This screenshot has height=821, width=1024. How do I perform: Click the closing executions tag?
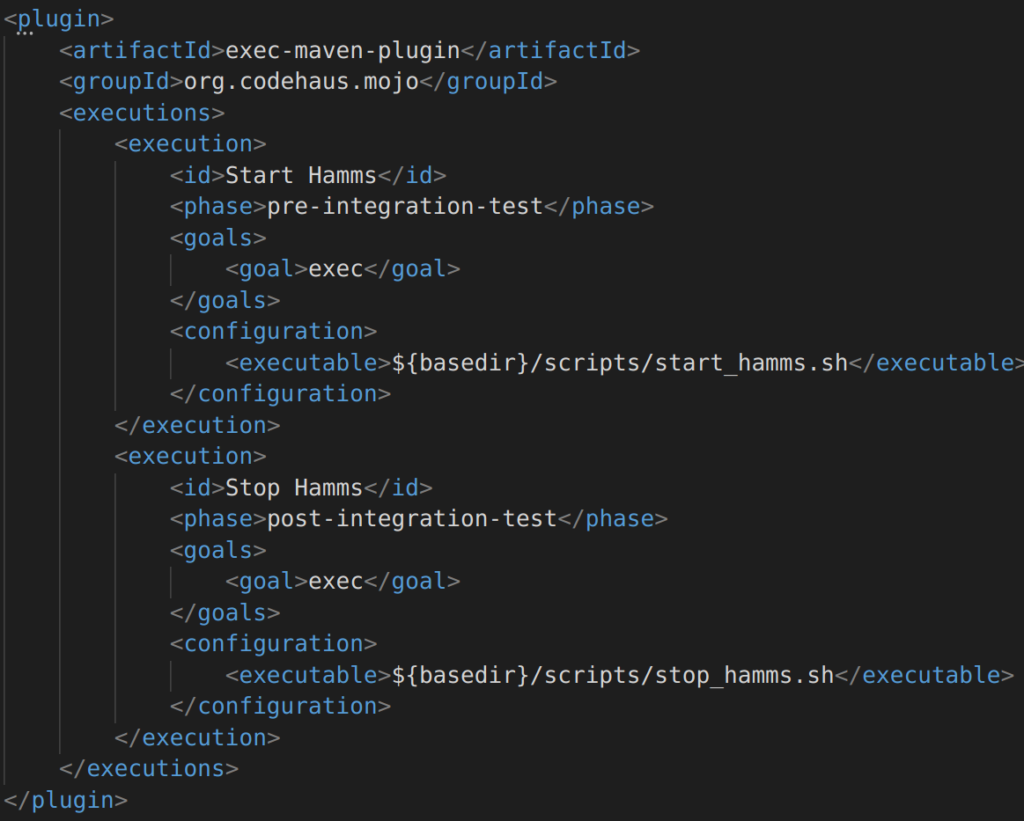point(149,769)
